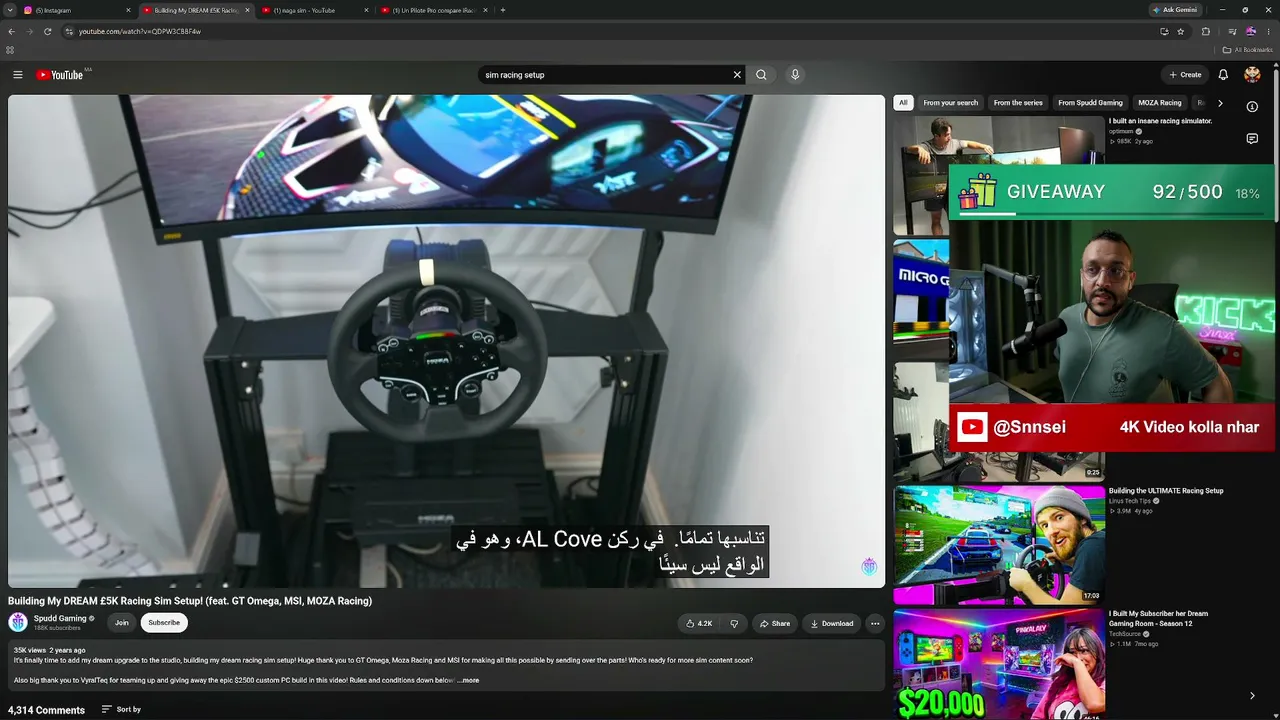This screenshot has height=720, width=1280.
Task: Dislike the video
Action: pos(734,623)
